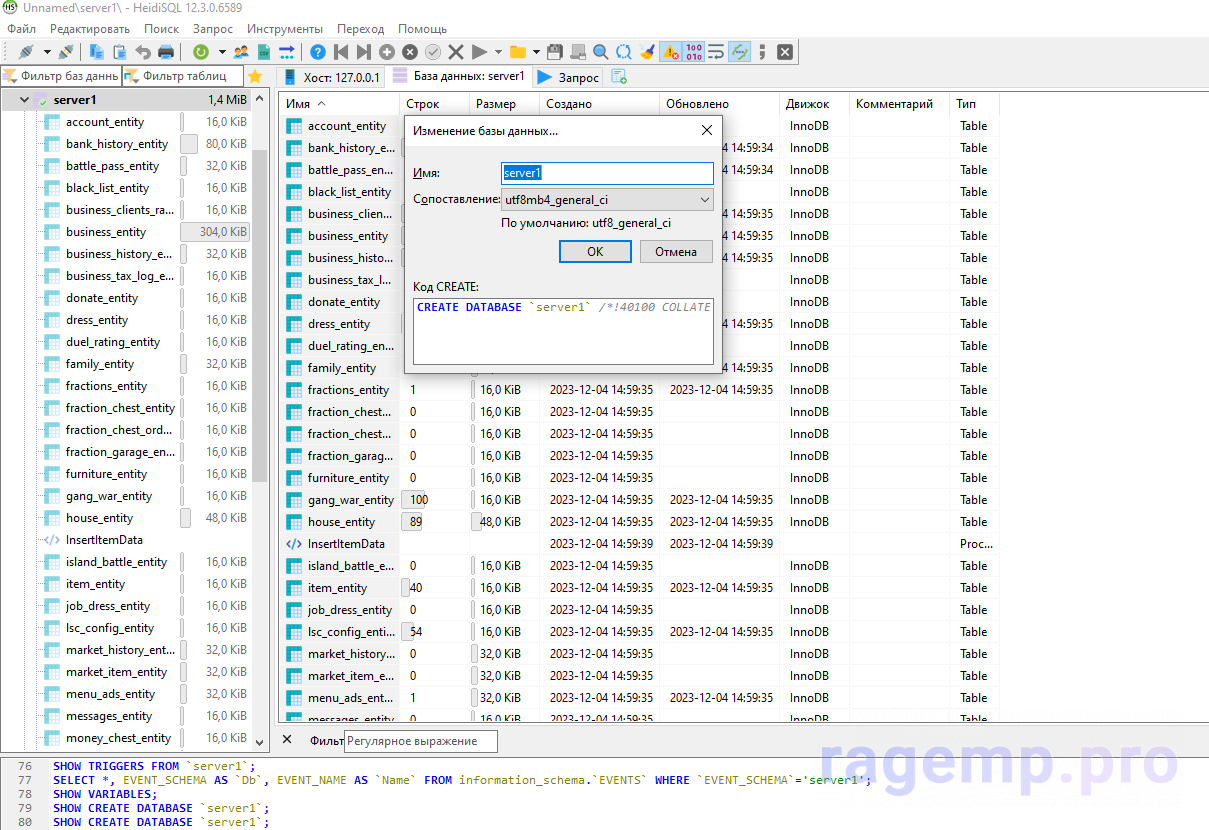
Task: Click the Paste clipboard icon
Action: pyautogui.click(x=120, y=52)
